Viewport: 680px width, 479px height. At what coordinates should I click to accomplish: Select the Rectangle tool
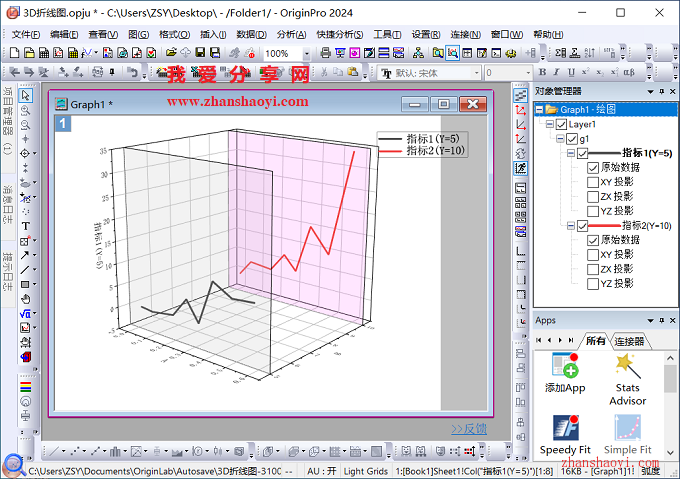[26, 284]
